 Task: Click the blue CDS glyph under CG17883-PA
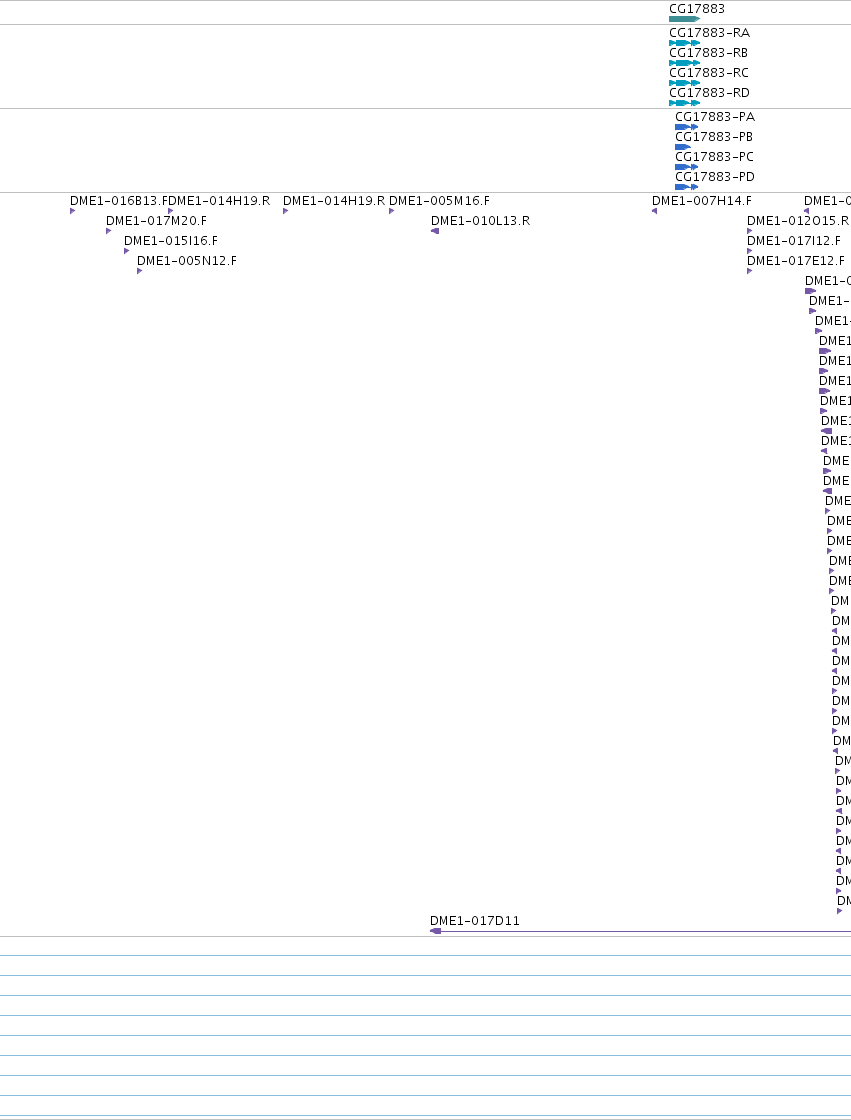click(687, 127)
